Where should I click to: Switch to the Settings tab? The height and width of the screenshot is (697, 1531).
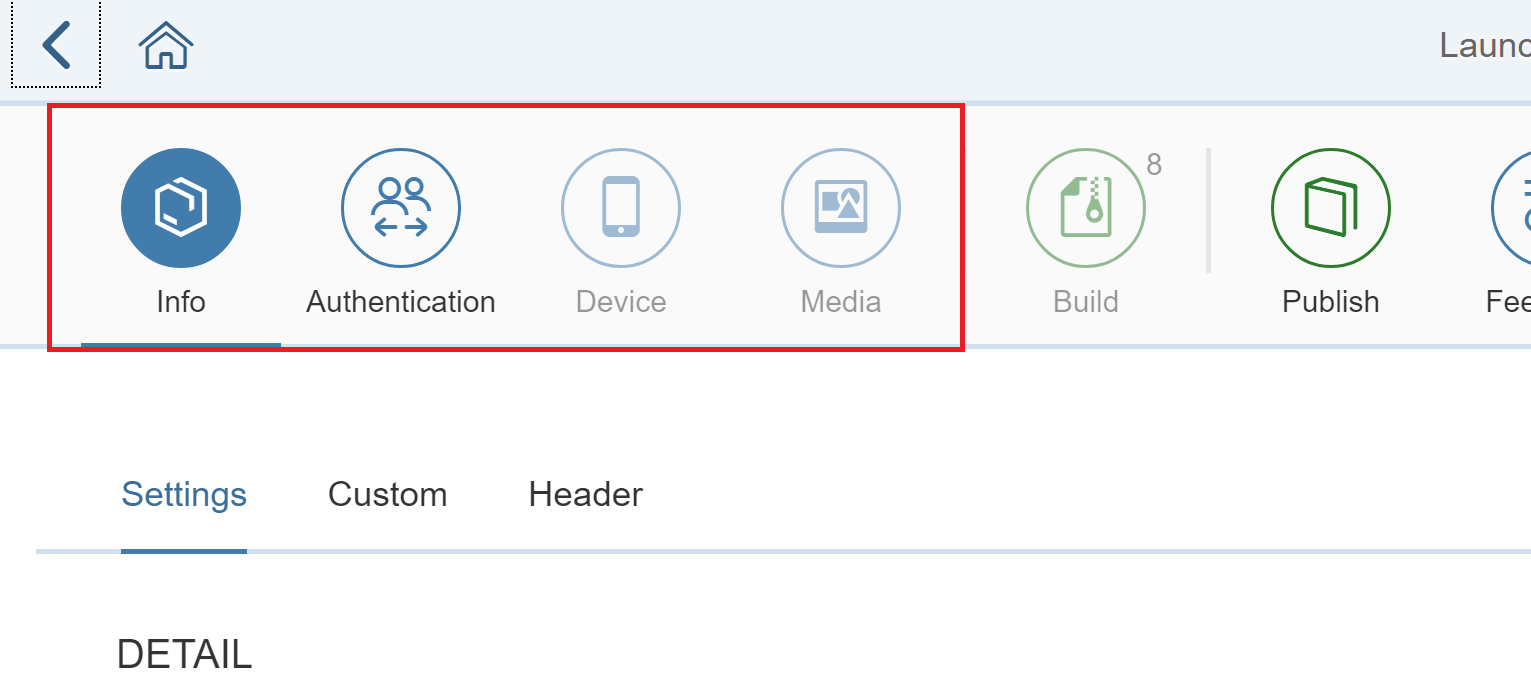tap(184, 494)
